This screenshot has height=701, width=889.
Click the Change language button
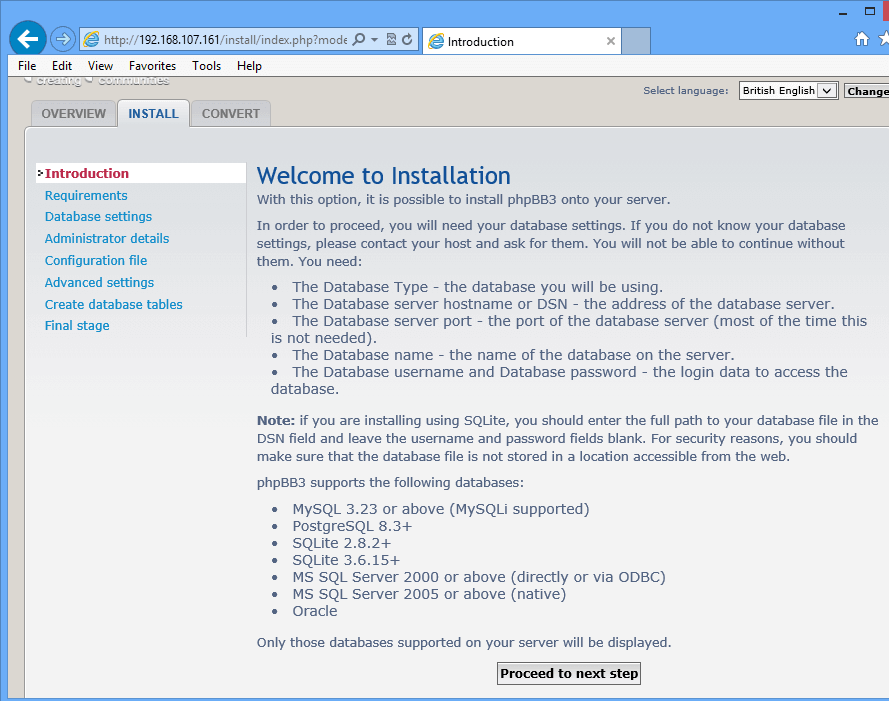click(867, 91)
